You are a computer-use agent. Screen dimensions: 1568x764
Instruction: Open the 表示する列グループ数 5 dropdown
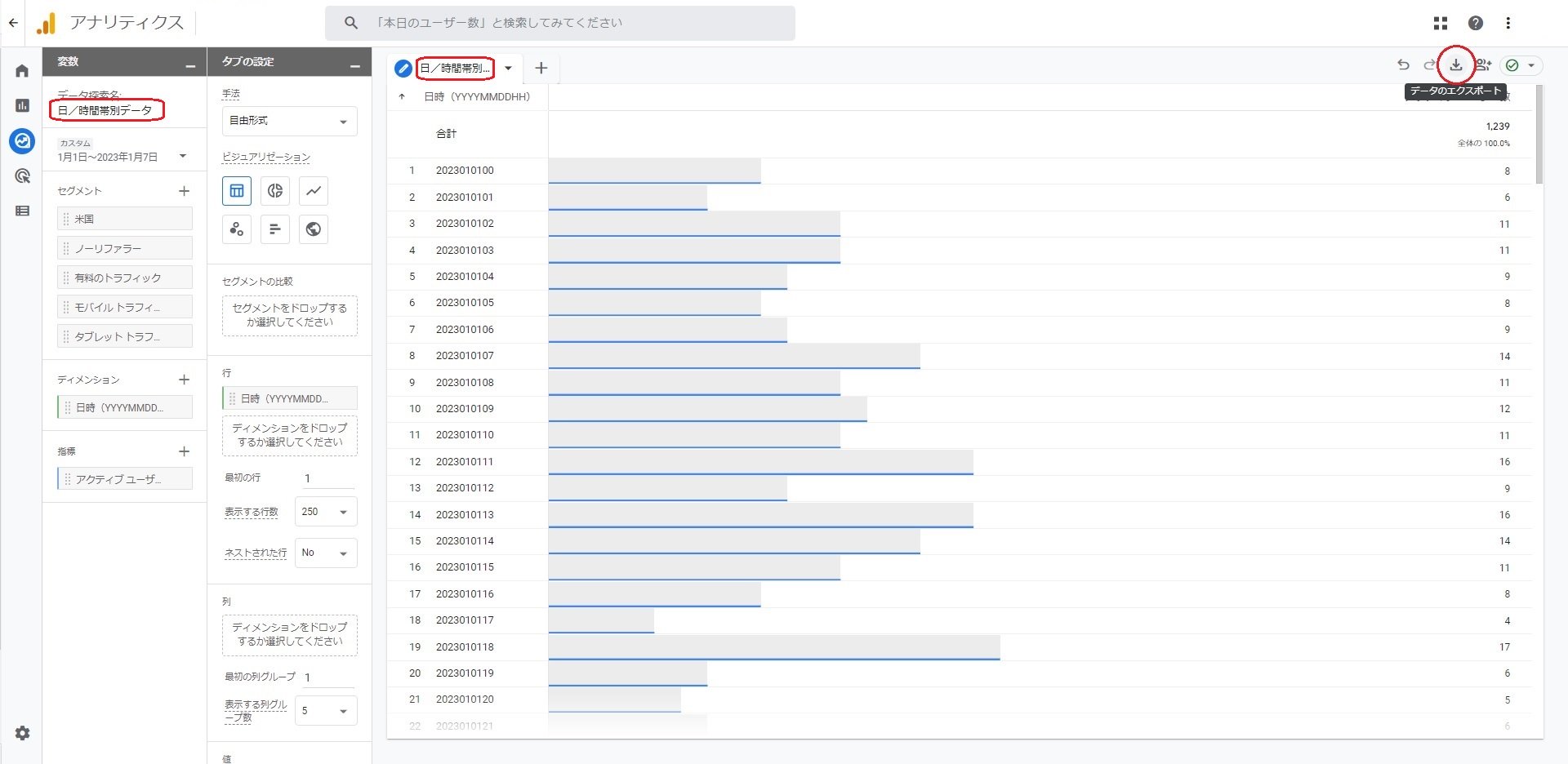point(326,711)
